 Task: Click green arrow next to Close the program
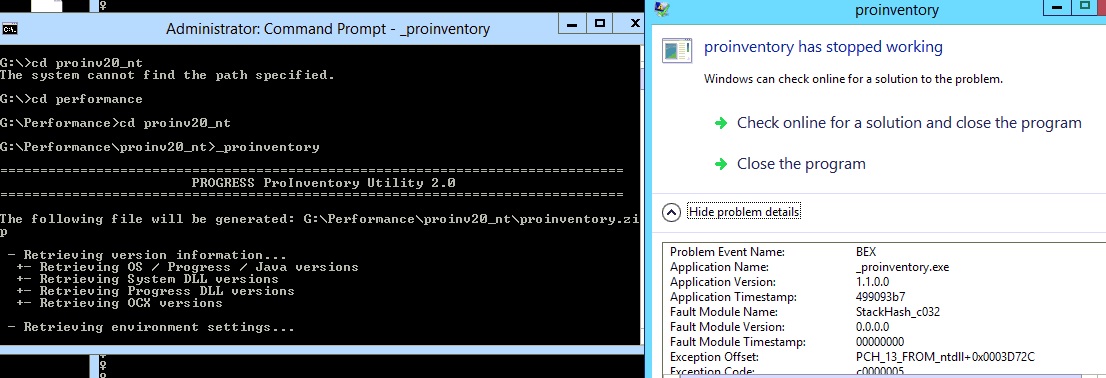point(720,164)
